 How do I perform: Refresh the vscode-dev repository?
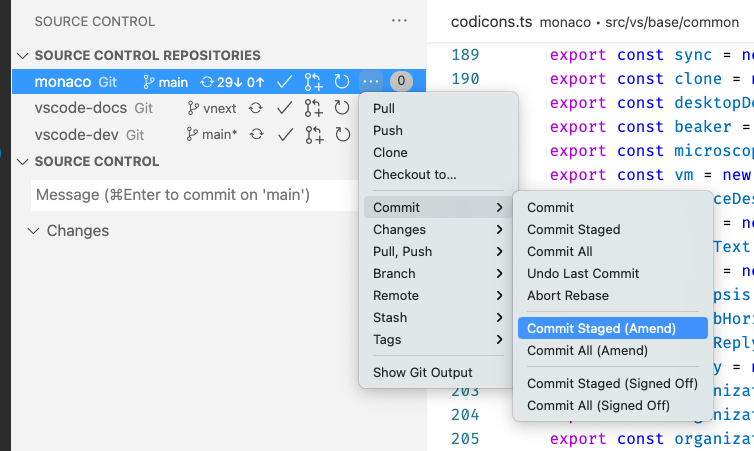coord(343,135)
